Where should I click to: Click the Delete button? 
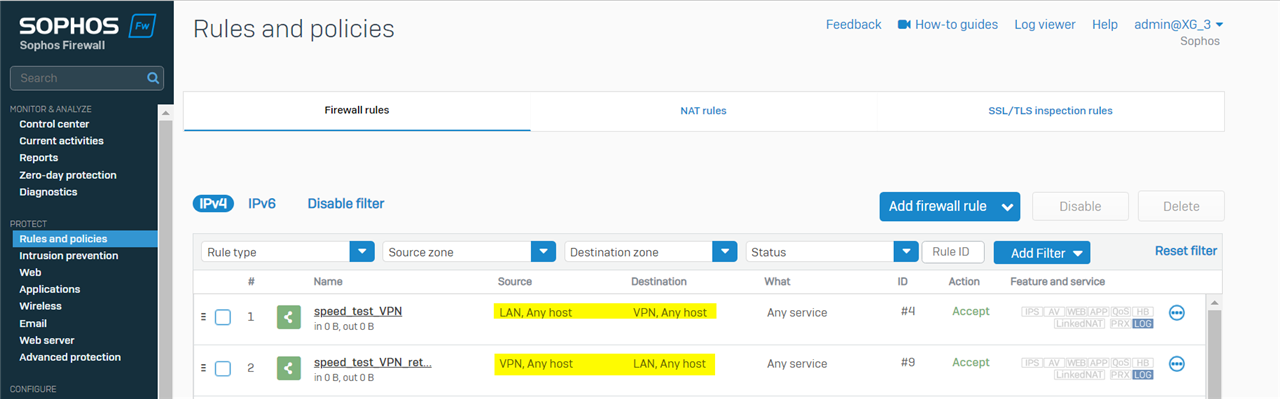pyautogui.click(x=1181, y=207)
